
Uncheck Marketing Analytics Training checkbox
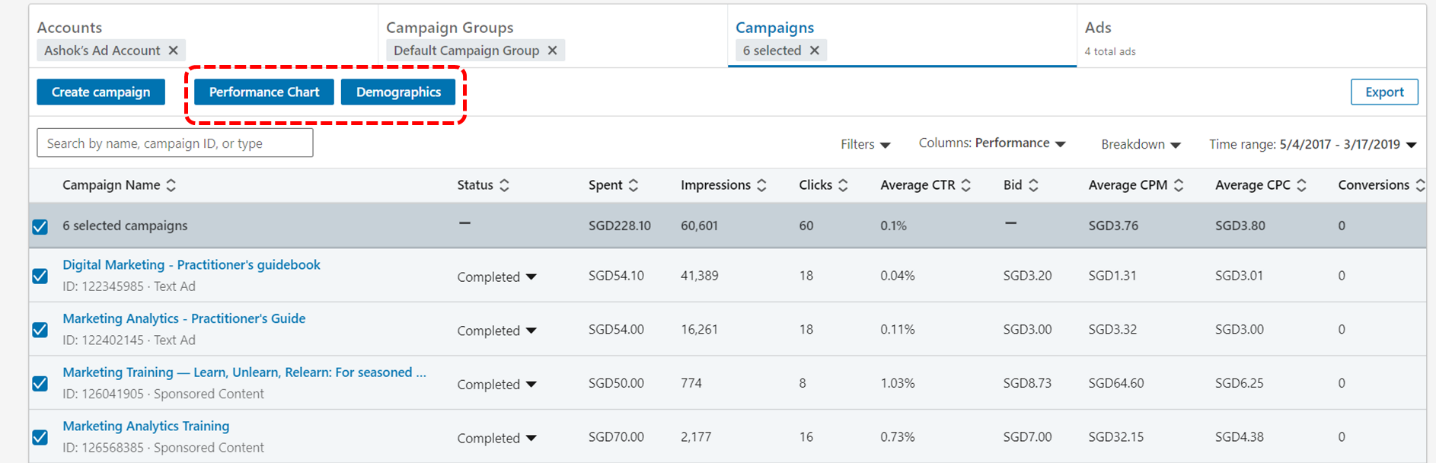coord(40,437)
